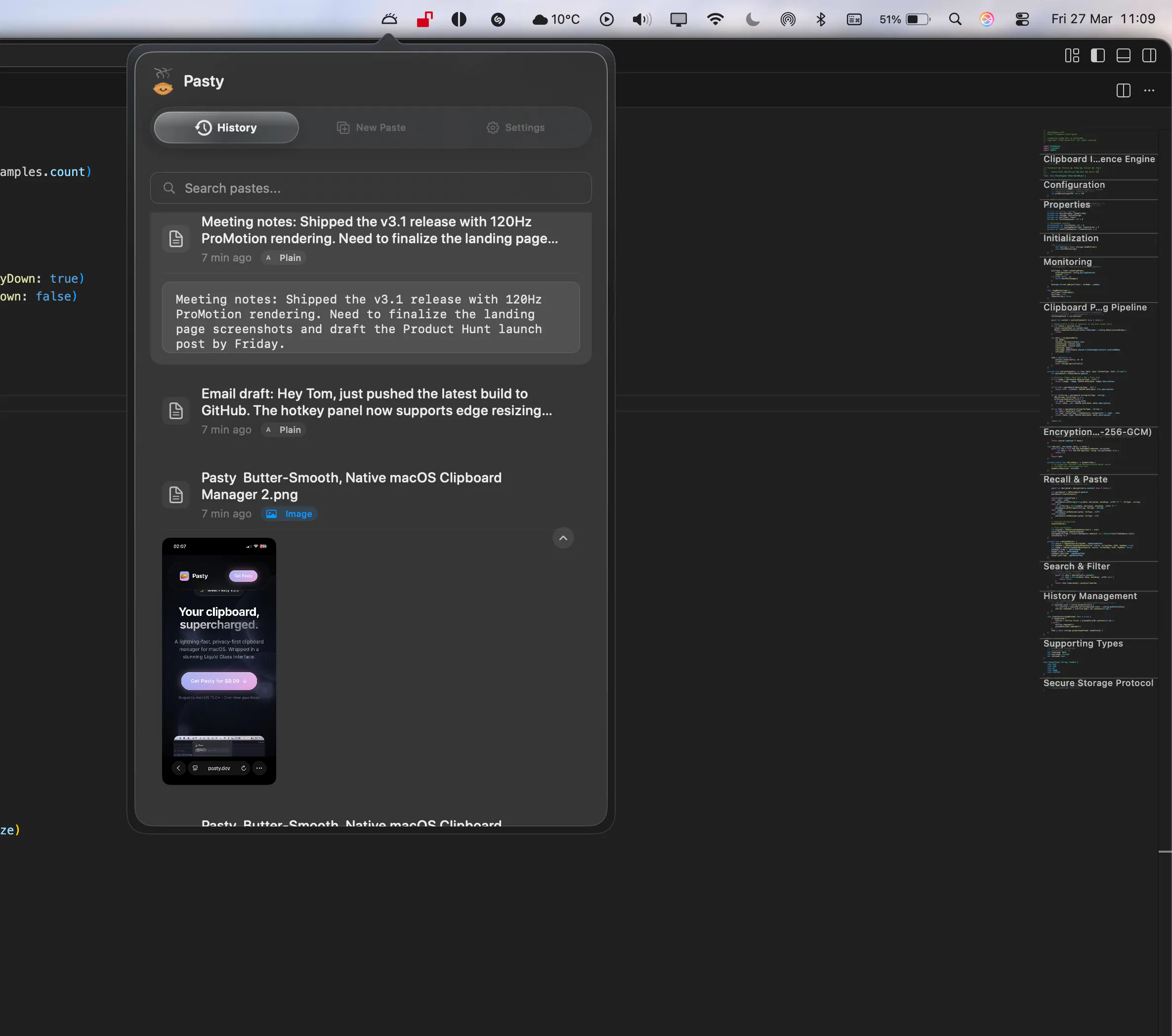
Task: Toggle the bottom panel in the editor
Action: pyautogui.click(x=1123, y=56)
